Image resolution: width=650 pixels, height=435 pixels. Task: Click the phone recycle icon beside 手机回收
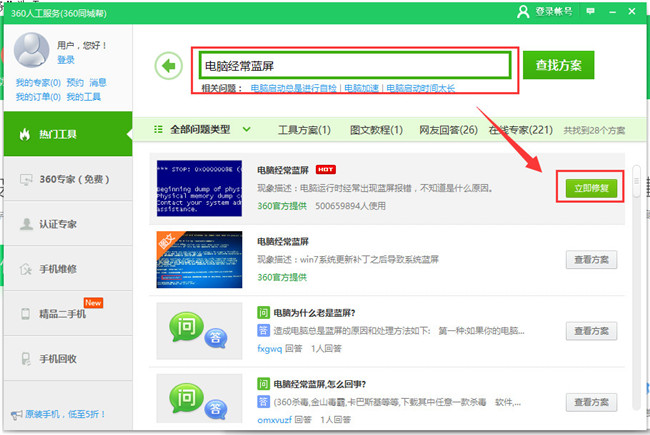(26, 359)
